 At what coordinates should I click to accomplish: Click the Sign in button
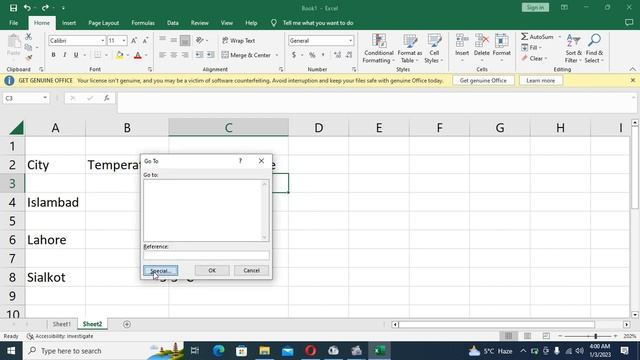tap(535, 7)
